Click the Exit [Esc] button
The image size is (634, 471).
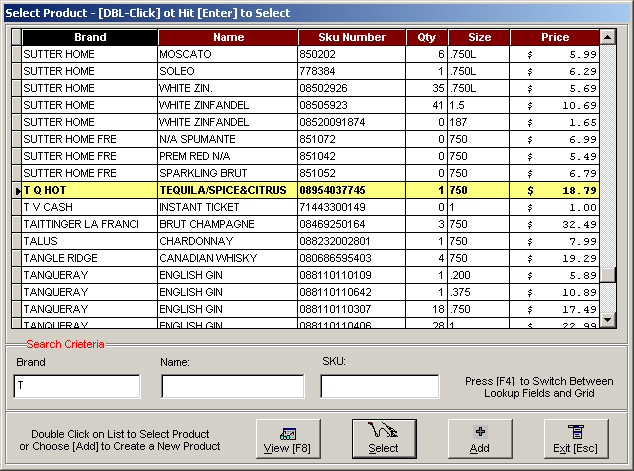576,439
